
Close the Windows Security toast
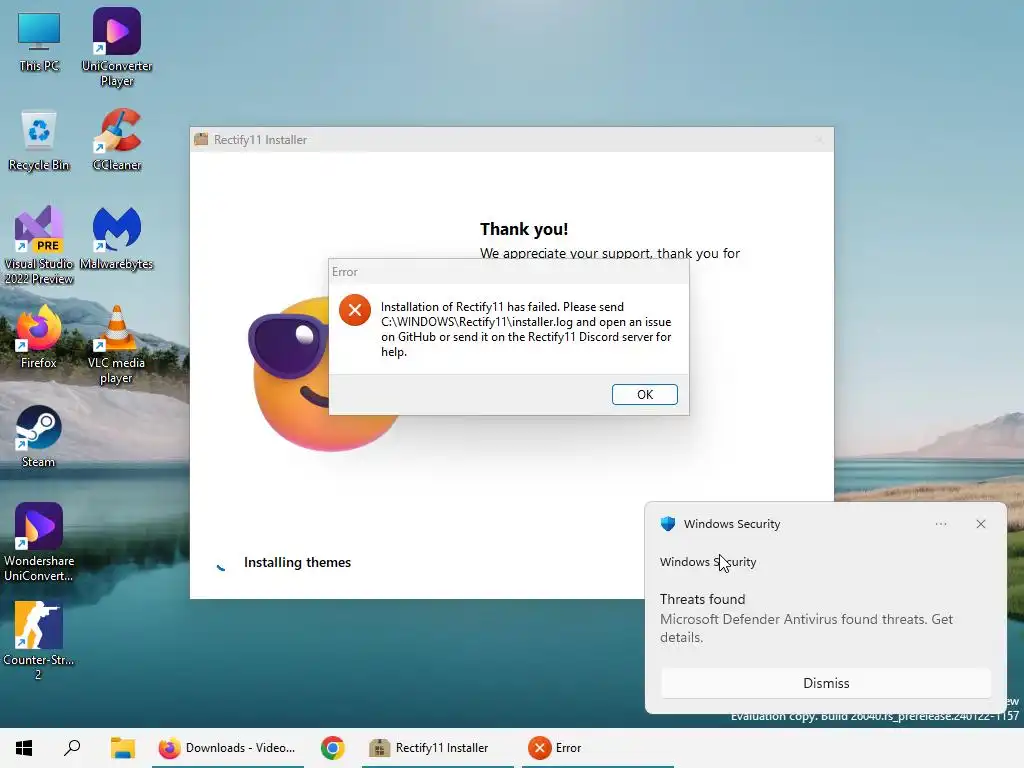980,524
